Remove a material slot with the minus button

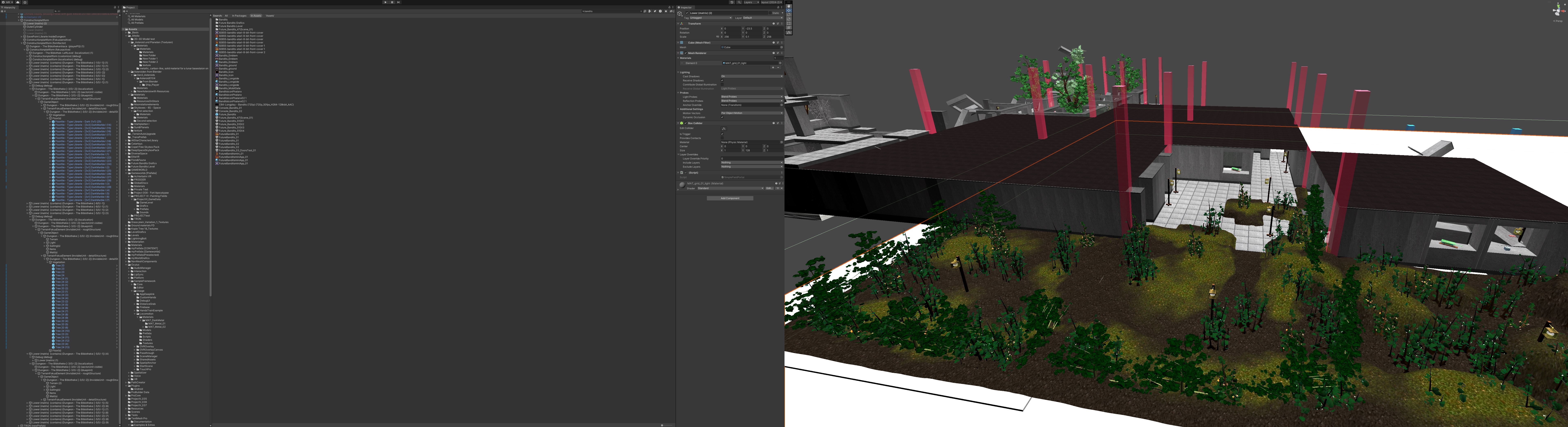(779, 67)
